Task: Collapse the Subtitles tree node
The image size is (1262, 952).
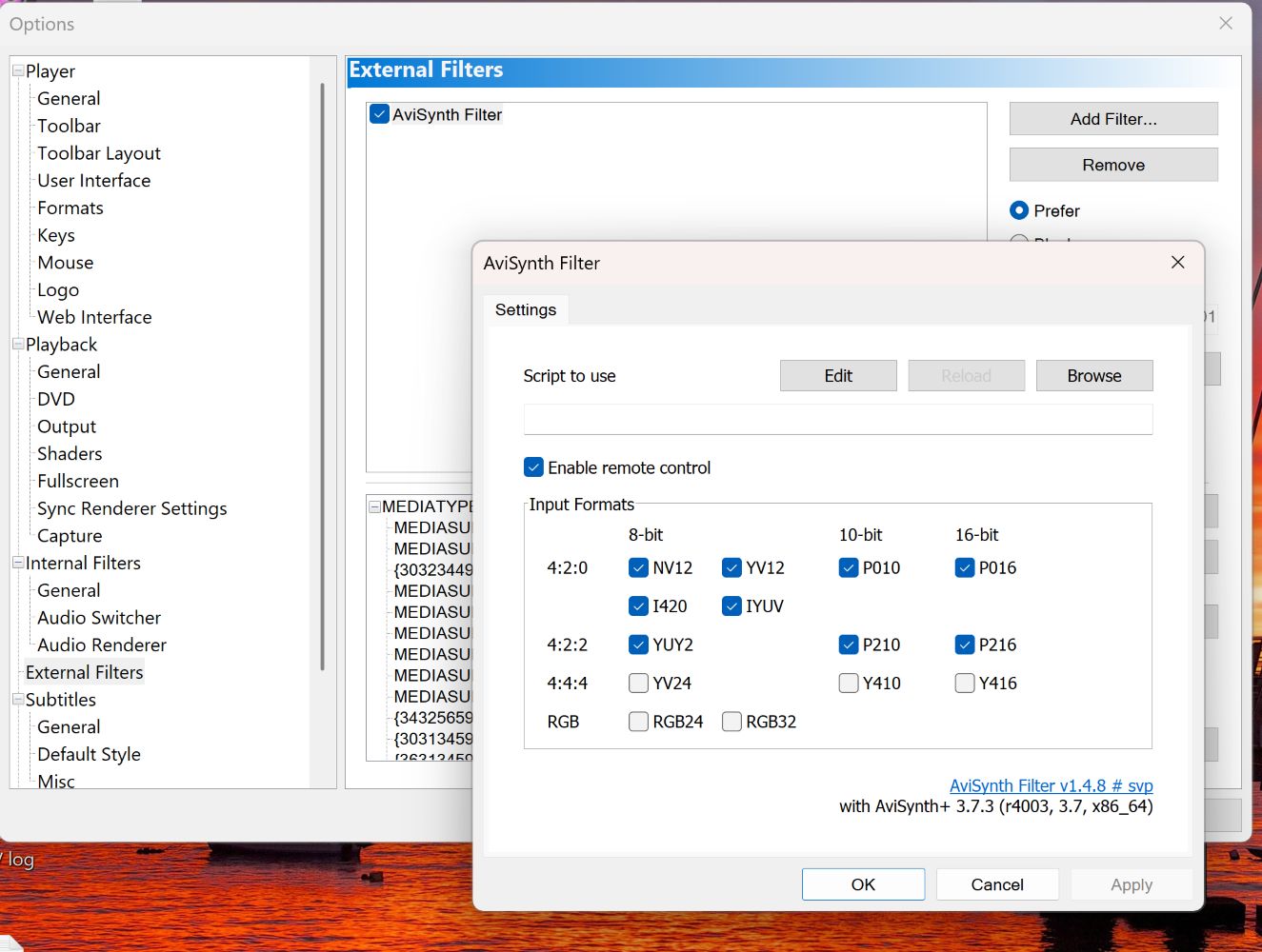Action: (18, 699)
